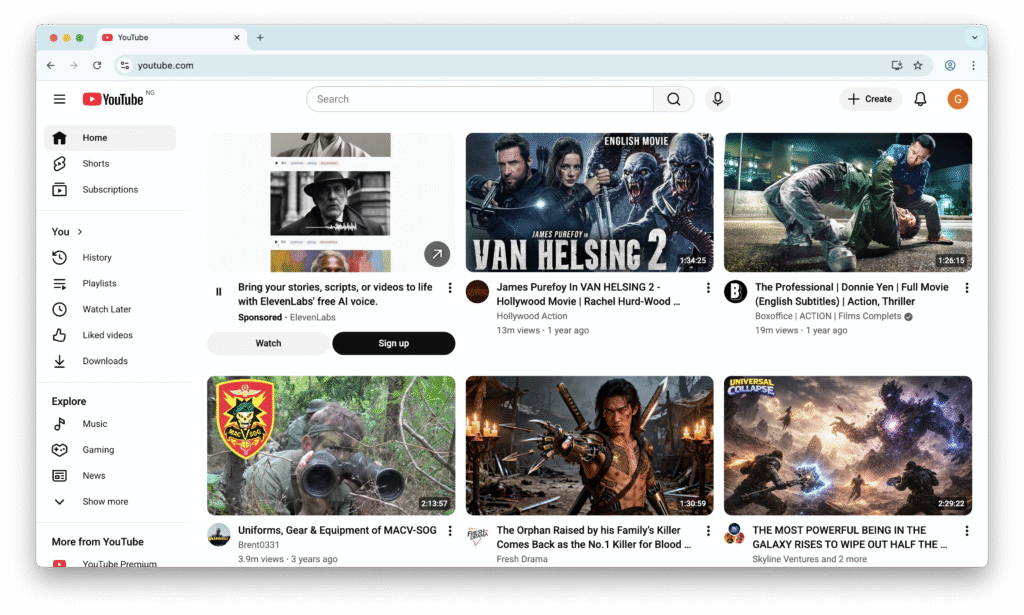Image resolution: width=1024 pixels, height=615 pixels.
Task: Bookmark this page with star icon
Action: pos(918,66)
